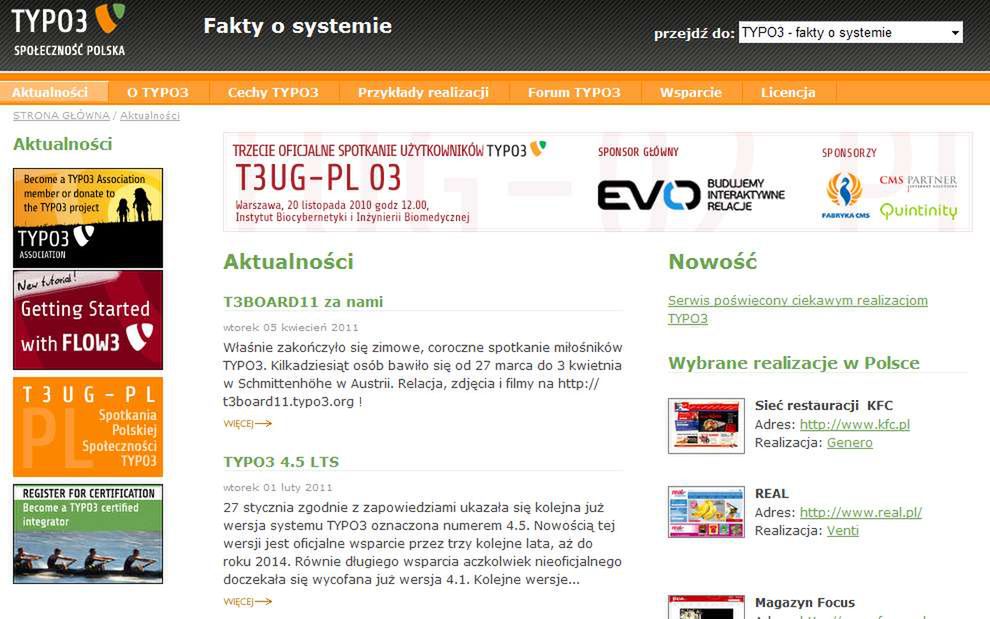Click the 'wtorek 05 kwiecień 2011' date text
This screenshot has width=990, height=619.
click(x=290, y=327)
